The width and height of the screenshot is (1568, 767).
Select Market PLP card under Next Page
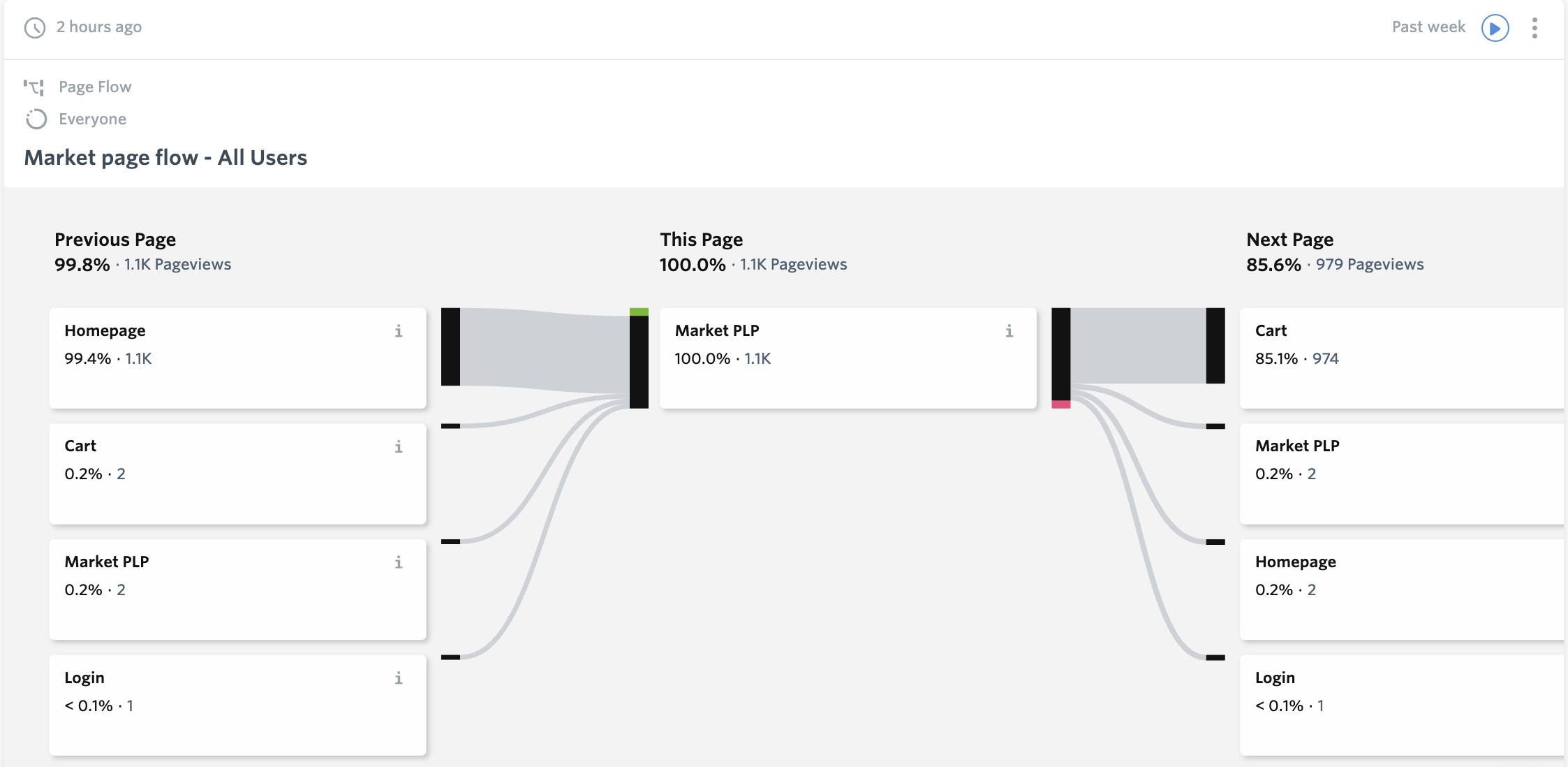pyautogui.click(x=1402, y=474)
